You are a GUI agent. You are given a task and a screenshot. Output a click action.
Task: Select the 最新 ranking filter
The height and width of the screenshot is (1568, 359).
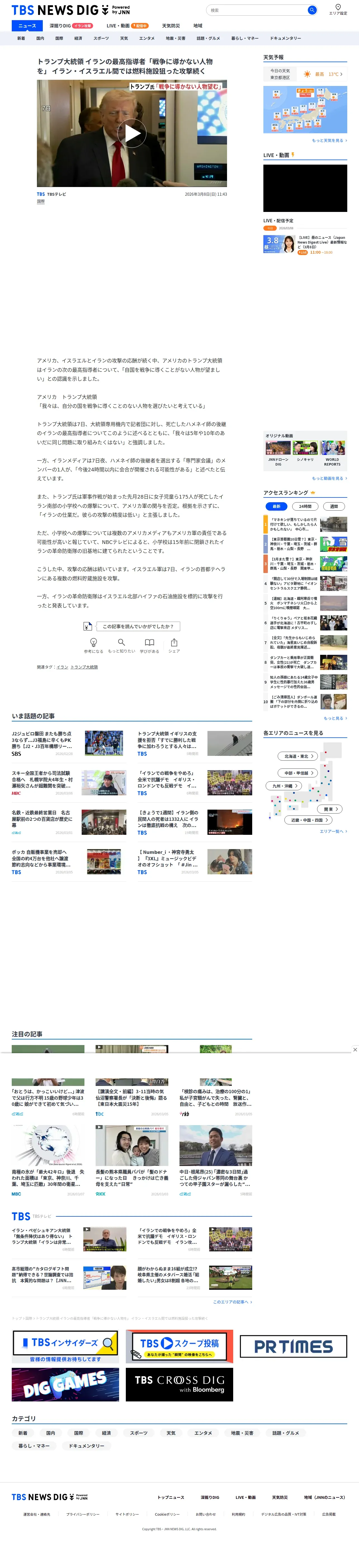click(277, 506)
